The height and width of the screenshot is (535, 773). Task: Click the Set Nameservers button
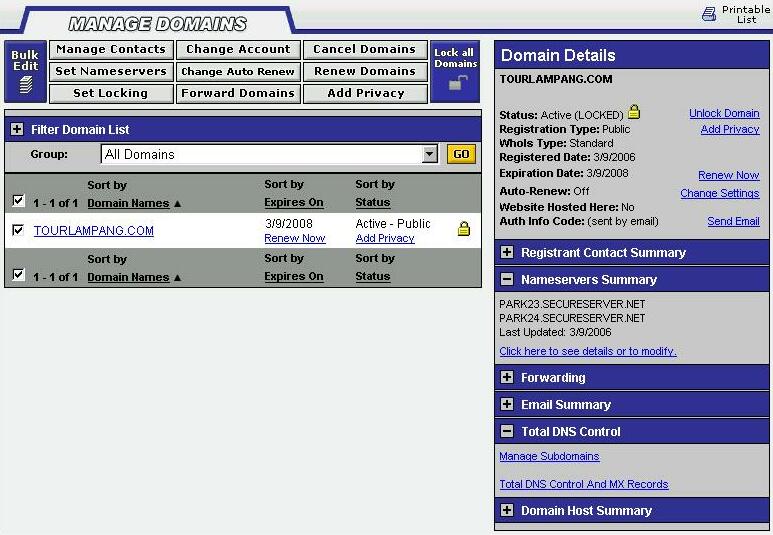[x=111, y=71]
